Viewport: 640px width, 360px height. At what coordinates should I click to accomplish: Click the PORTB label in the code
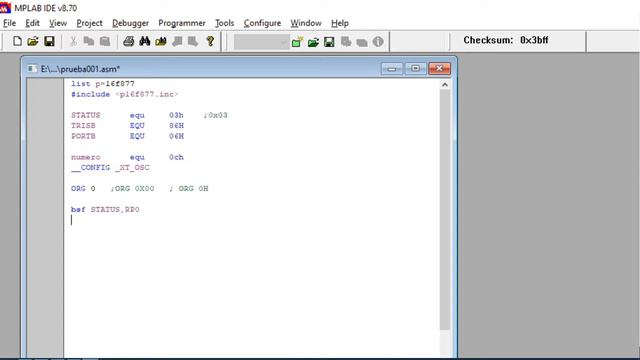tap(83, 136)
